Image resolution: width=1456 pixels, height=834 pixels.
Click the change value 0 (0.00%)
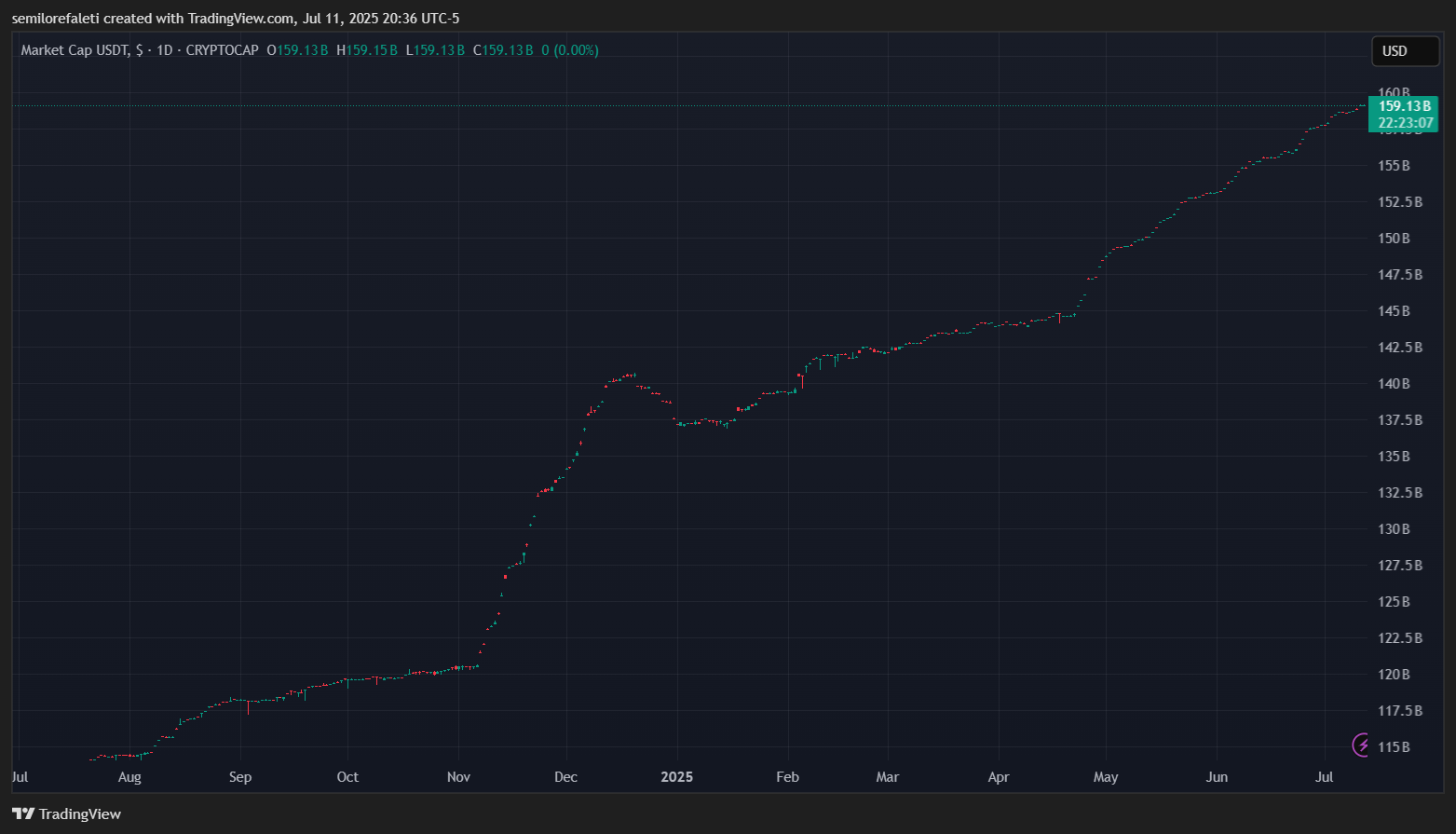570,50
